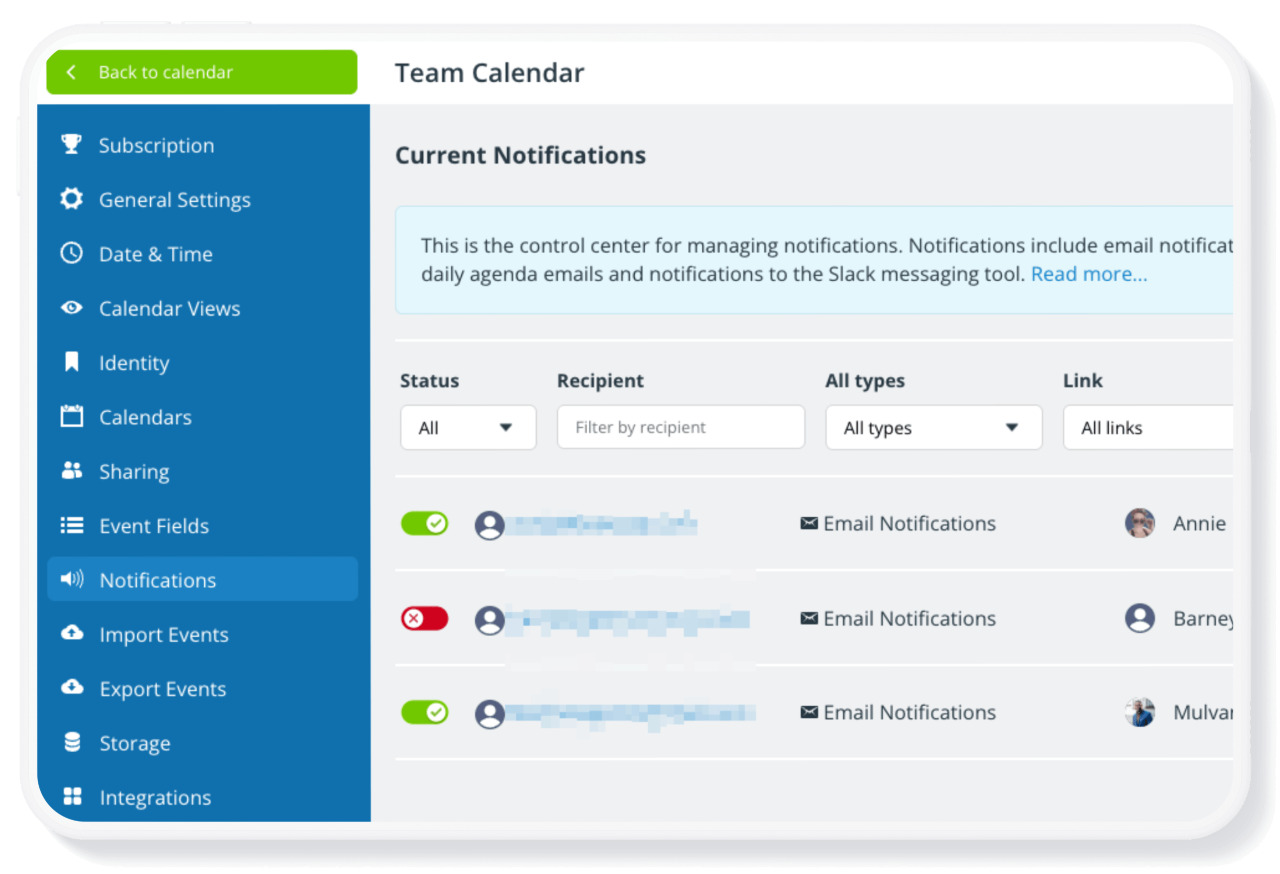
Task: Disable the notification toggle for Annie
Action: [x=424, y=523]
